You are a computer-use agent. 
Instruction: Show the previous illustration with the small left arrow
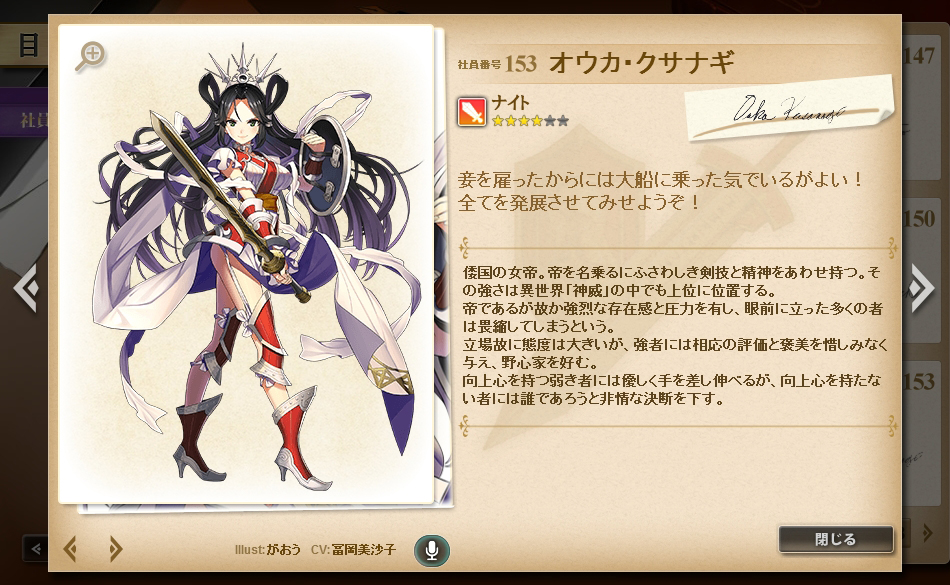pos(70,549)
